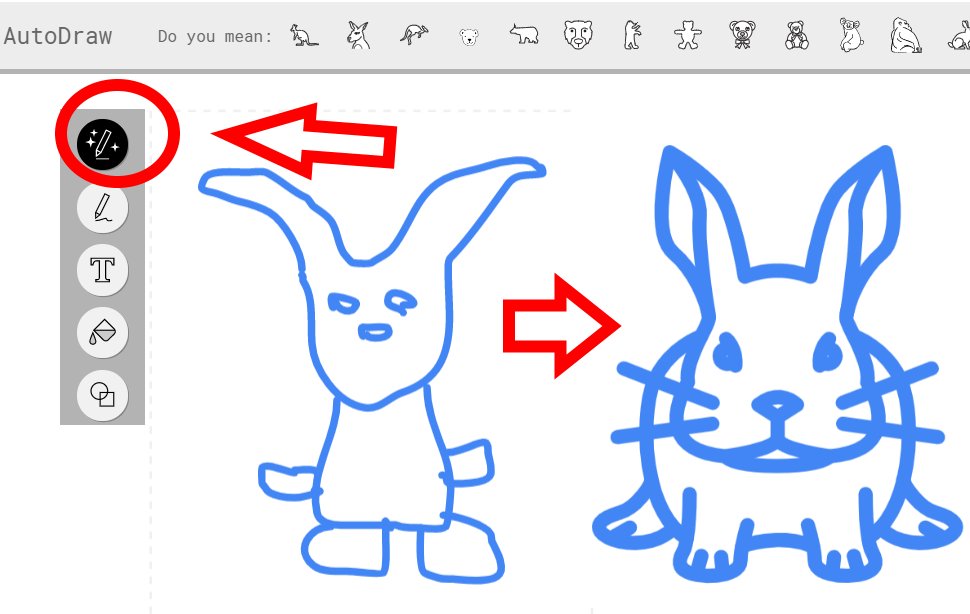Image resolution: width=970 pixels, height=614 pixels.
Task: Select the AutoDraw magic pencil tool
Action: [102, 143]
